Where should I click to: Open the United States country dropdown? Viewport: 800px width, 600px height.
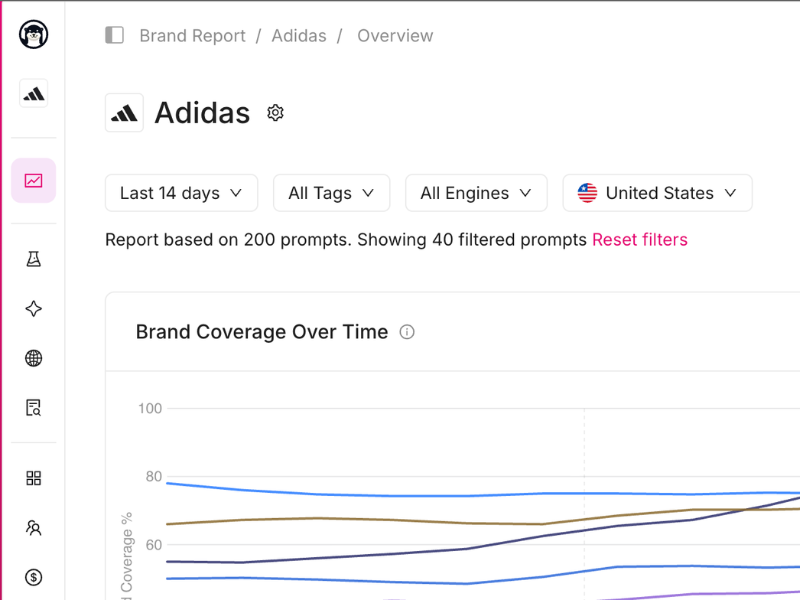point(658,193)
